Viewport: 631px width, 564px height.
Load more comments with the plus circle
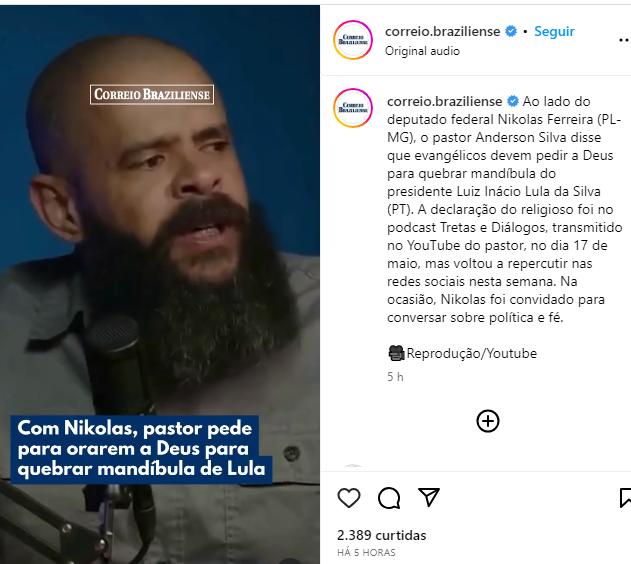point(488,421)
